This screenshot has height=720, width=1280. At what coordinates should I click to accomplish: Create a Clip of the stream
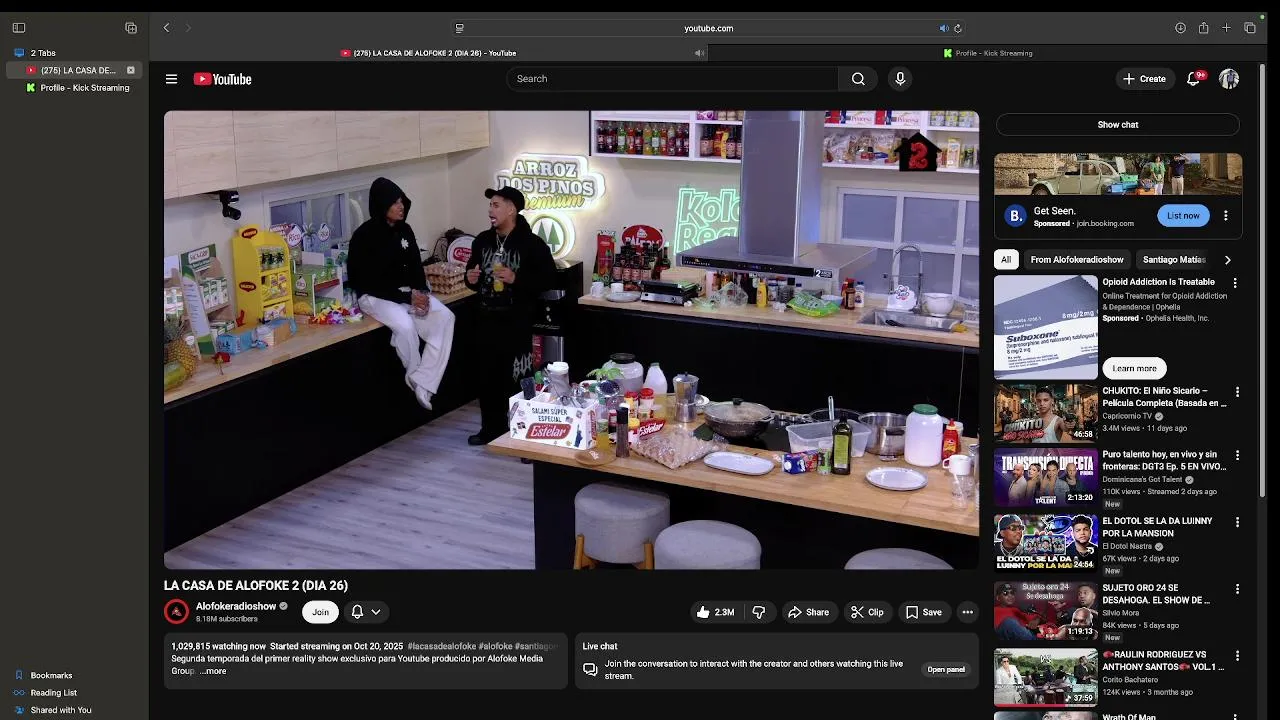pyautogui.click(x=867, y=612)
